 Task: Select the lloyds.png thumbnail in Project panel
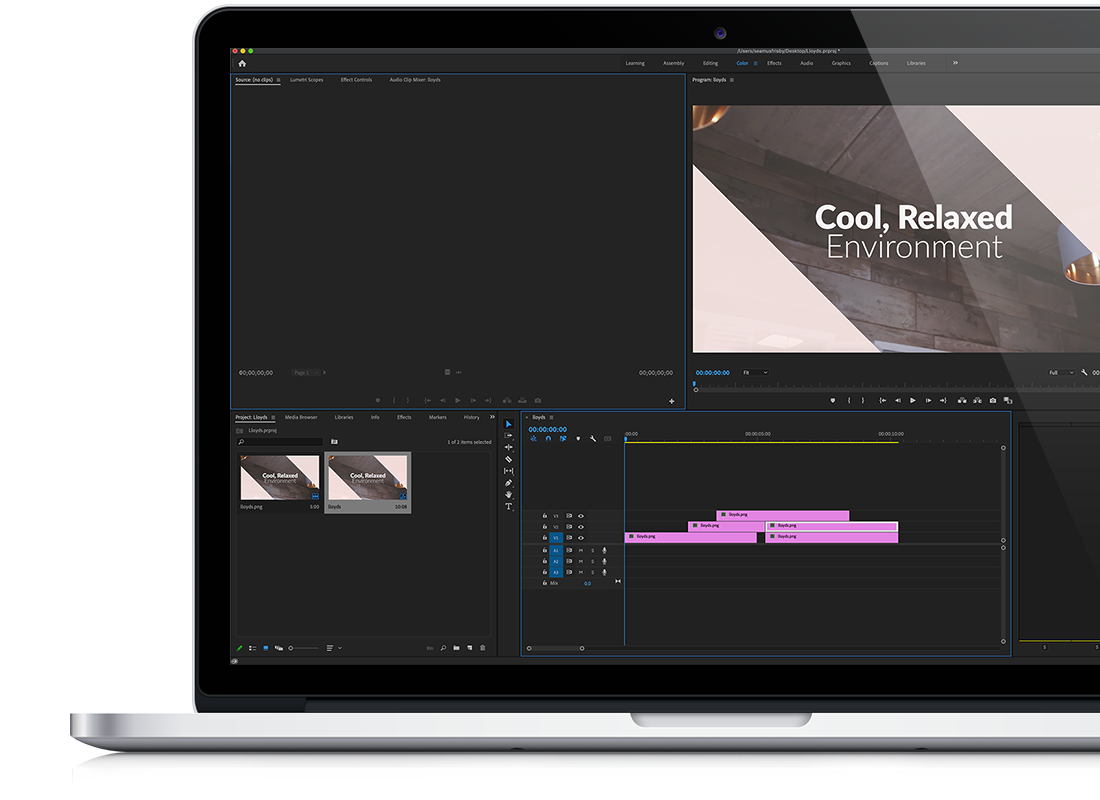click(x=280, y=478)
